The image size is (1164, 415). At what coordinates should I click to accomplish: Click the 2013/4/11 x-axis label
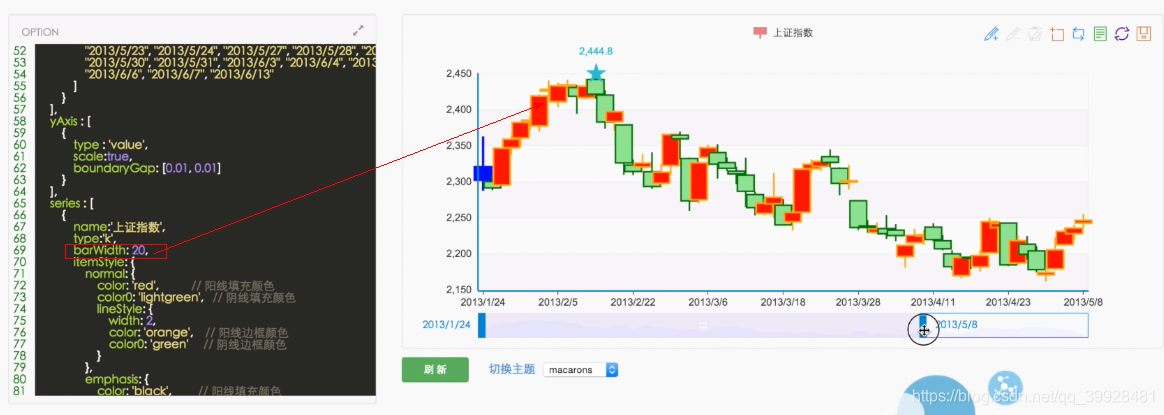(x=932, y=302)
